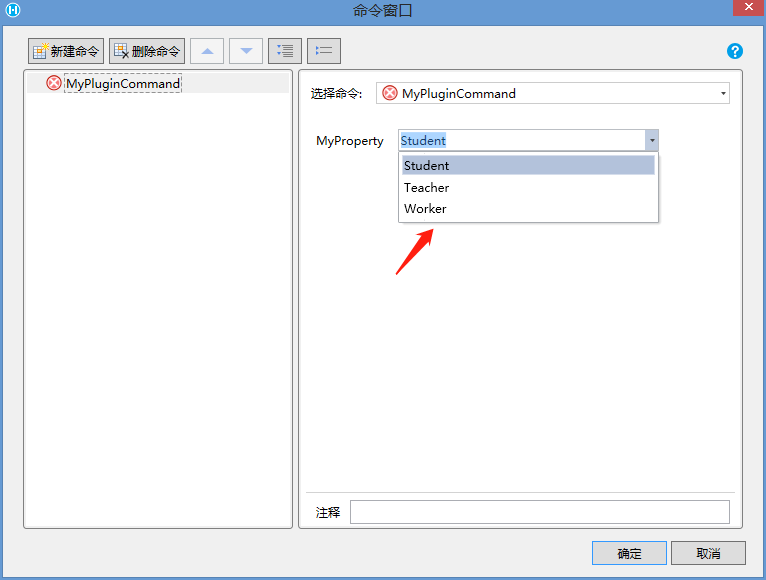
Task: Click the 选择命令 label text
Action: [x=337, y=93]
